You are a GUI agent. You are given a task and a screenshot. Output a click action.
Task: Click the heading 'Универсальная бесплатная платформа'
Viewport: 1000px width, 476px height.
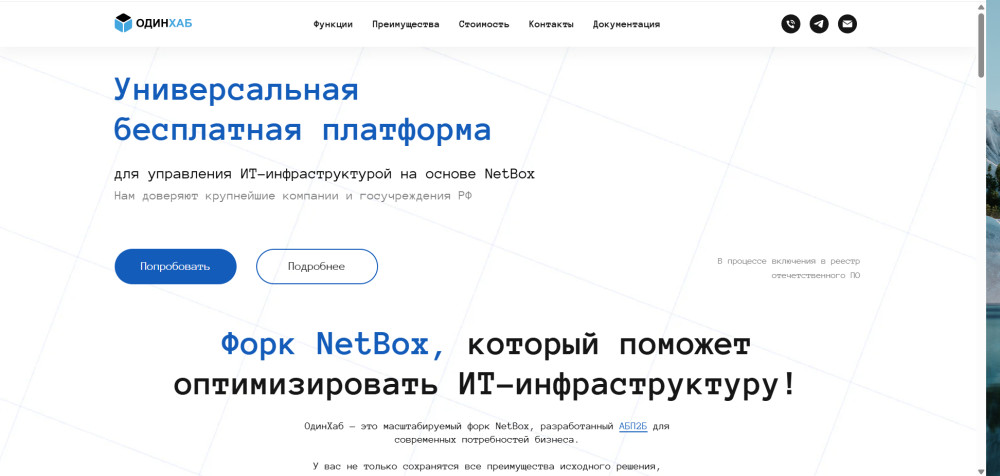(x=303, y=110)
